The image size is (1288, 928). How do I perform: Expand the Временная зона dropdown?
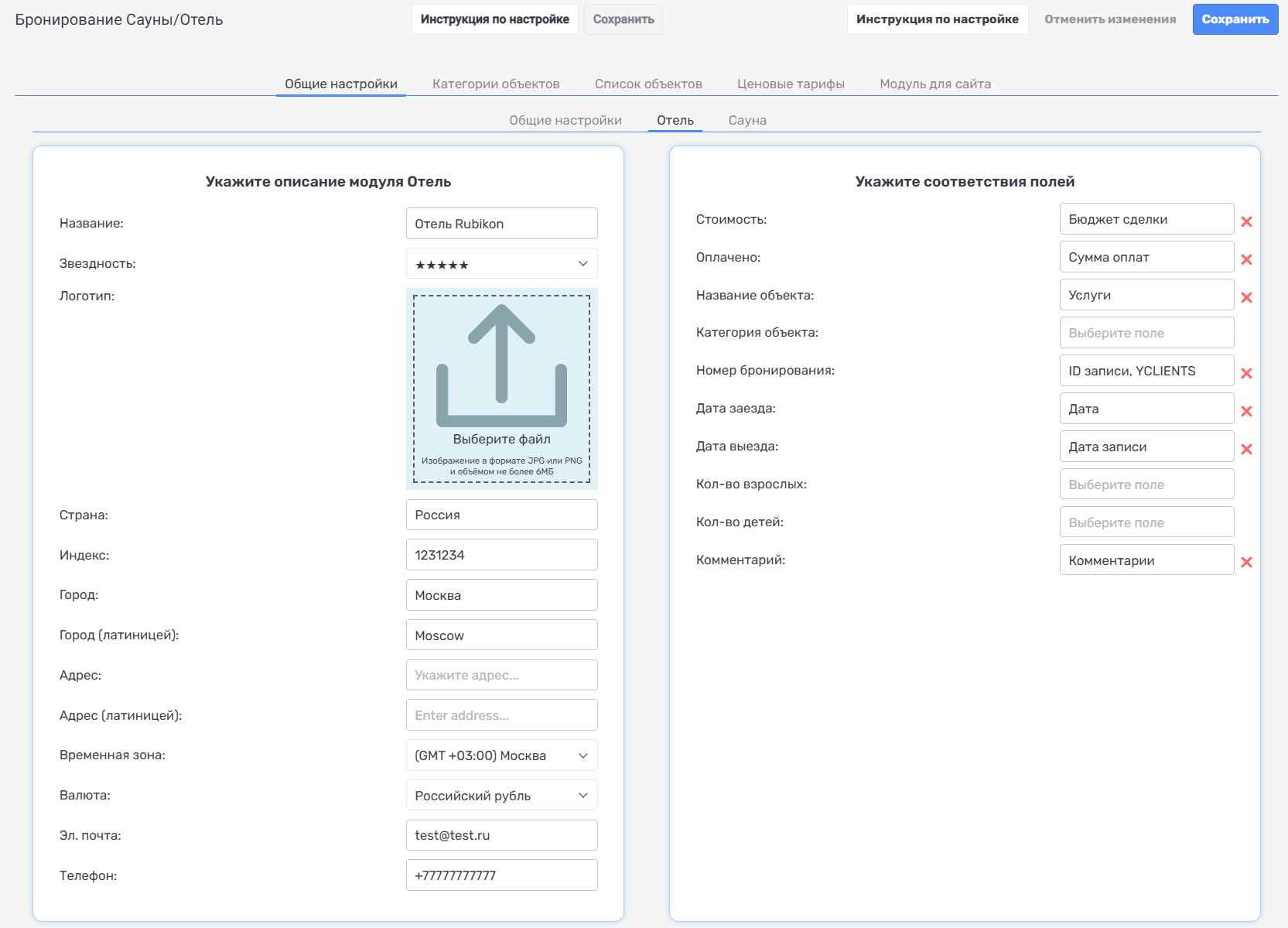click(501, 755)
